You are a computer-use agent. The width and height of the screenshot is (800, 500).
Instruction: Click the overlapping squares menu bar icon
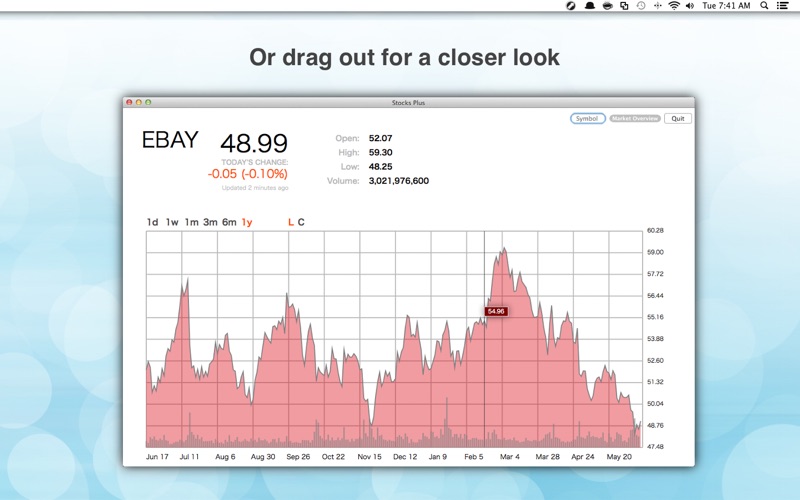624,6
